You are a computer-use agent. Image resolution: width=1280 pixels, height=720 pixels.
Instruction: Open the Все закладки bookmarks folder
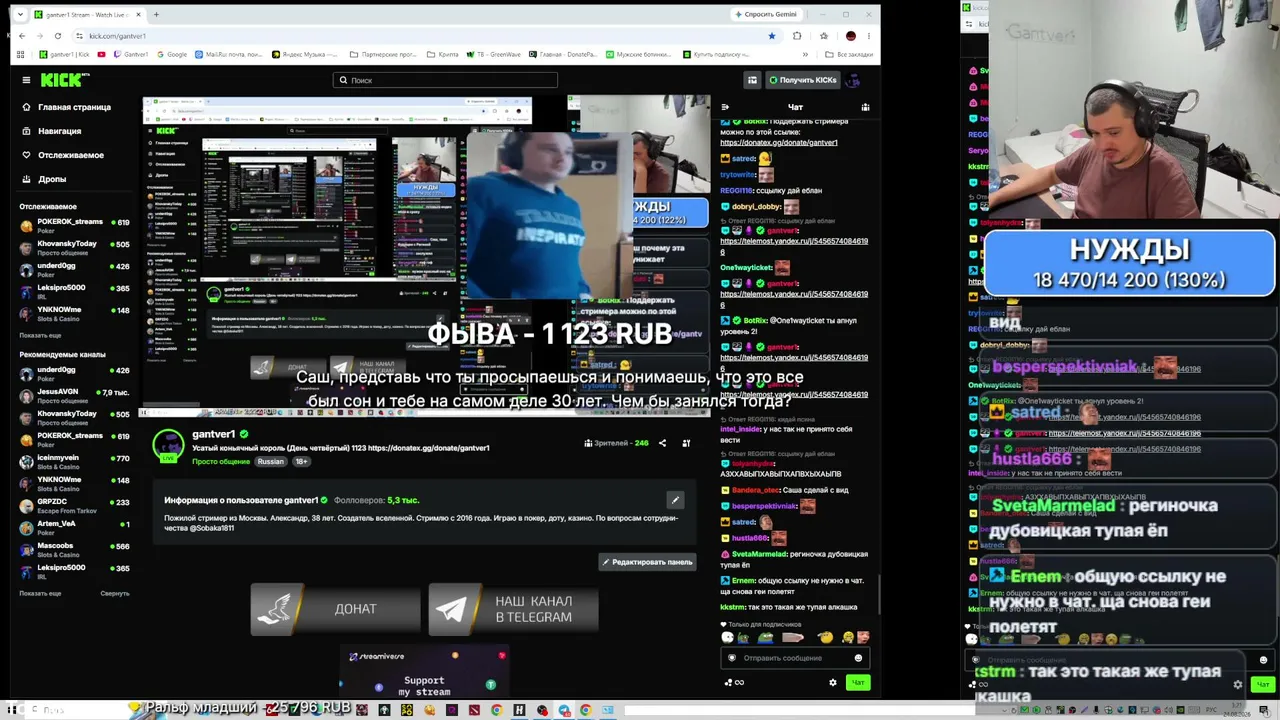pyautogui.click(x=850, y=54)
